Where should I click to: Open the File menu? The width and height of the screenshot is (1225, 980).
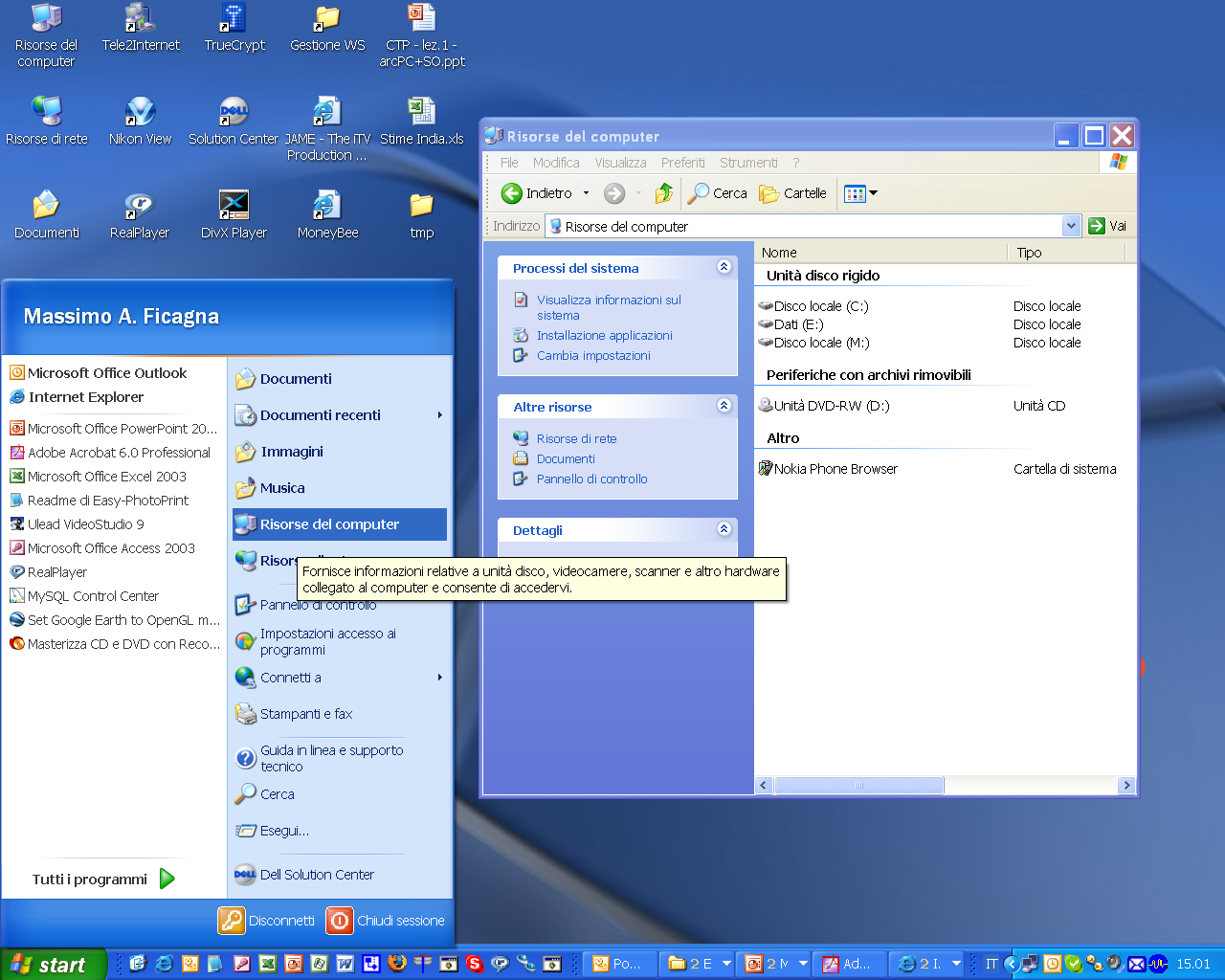tap(509, 163)
